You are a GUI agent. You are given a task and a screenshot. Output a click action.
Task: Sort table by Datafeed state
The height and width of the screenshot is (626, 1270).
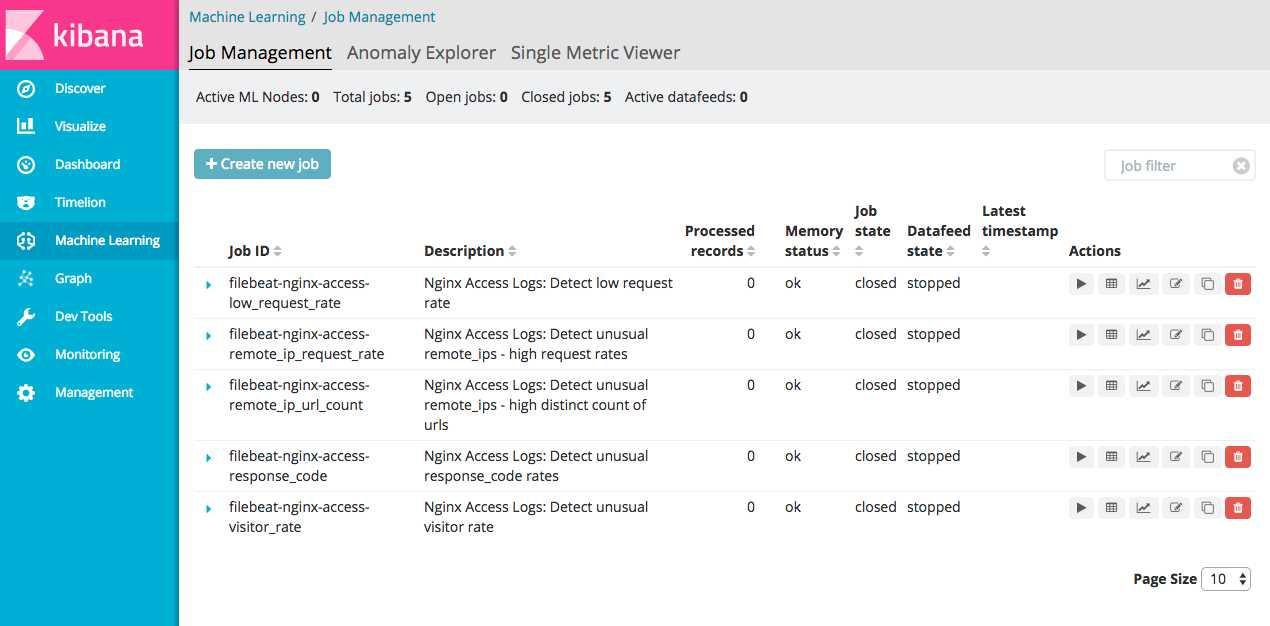tap(938, 241)
